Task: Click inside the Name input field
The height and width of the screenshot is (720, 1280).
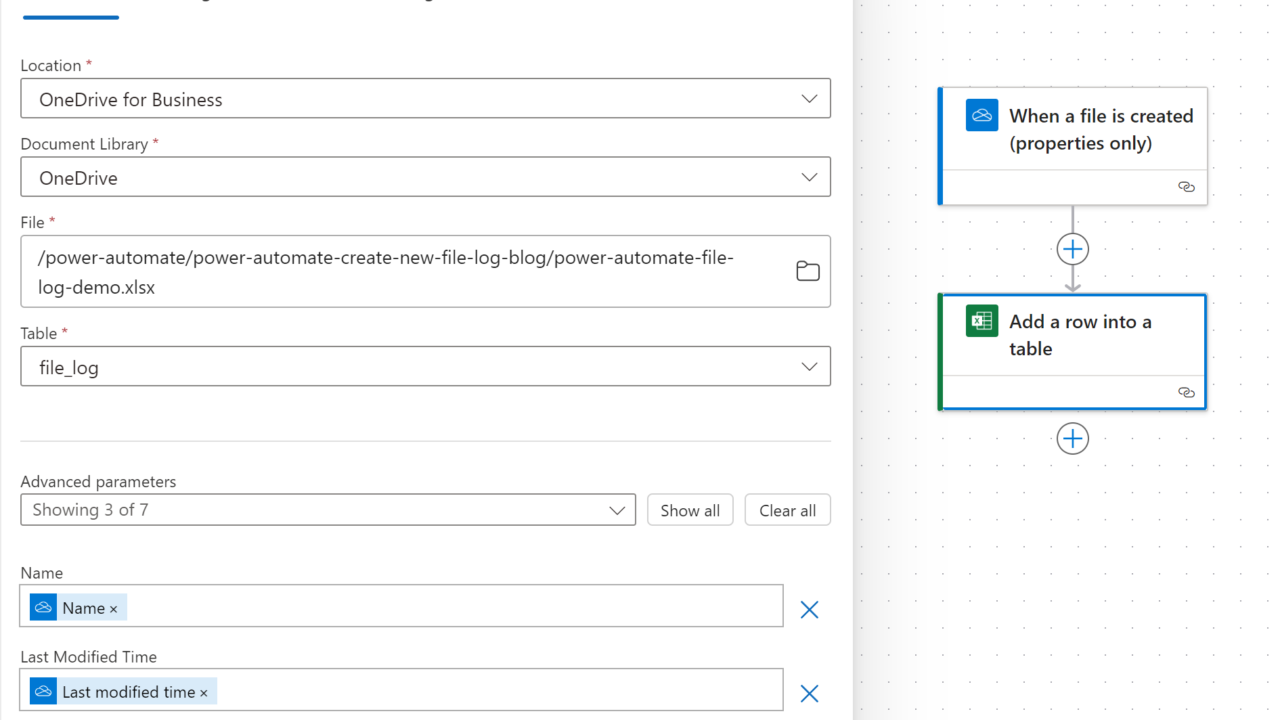Action: click(450, 607)
